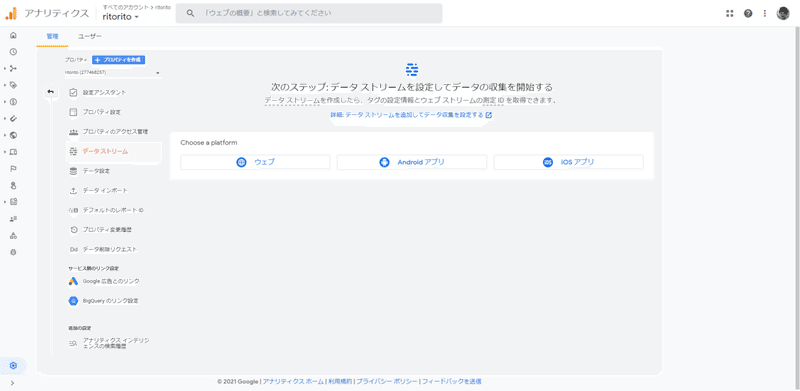Expand the Acquisition section arrow
The image size is (800, 391).
(5, 68)
